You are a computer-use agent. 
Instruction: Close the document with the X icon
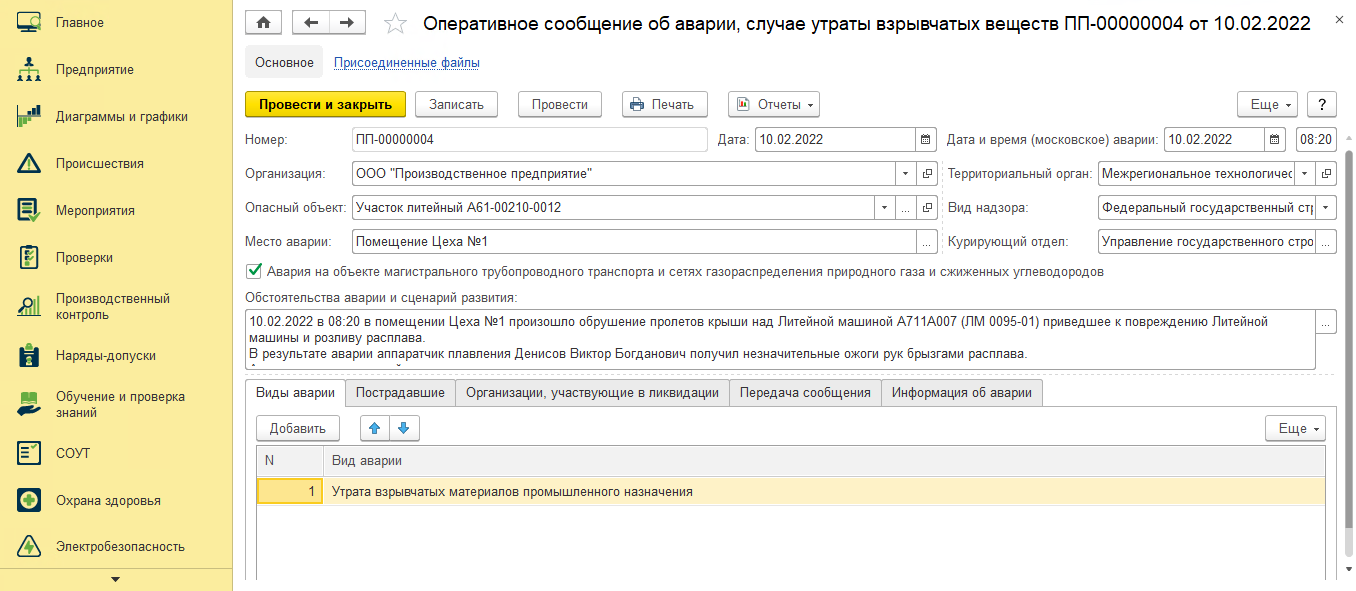click(x=1339, y=20)
